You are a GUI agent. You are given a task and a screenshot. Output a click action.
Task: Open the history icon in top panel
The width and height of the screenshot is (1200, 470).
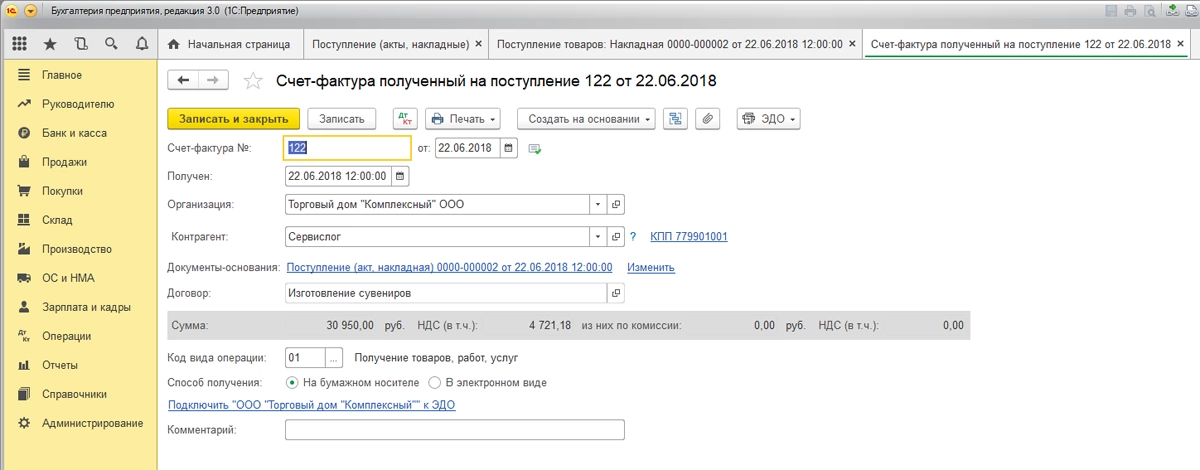pyautogui.click(x=80, y=44)
